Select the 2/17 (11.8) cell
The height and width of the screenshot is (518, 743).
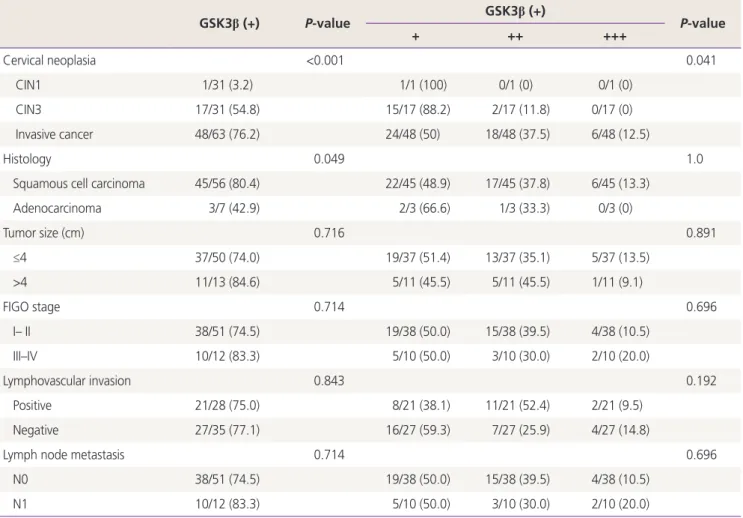(521, 110)
